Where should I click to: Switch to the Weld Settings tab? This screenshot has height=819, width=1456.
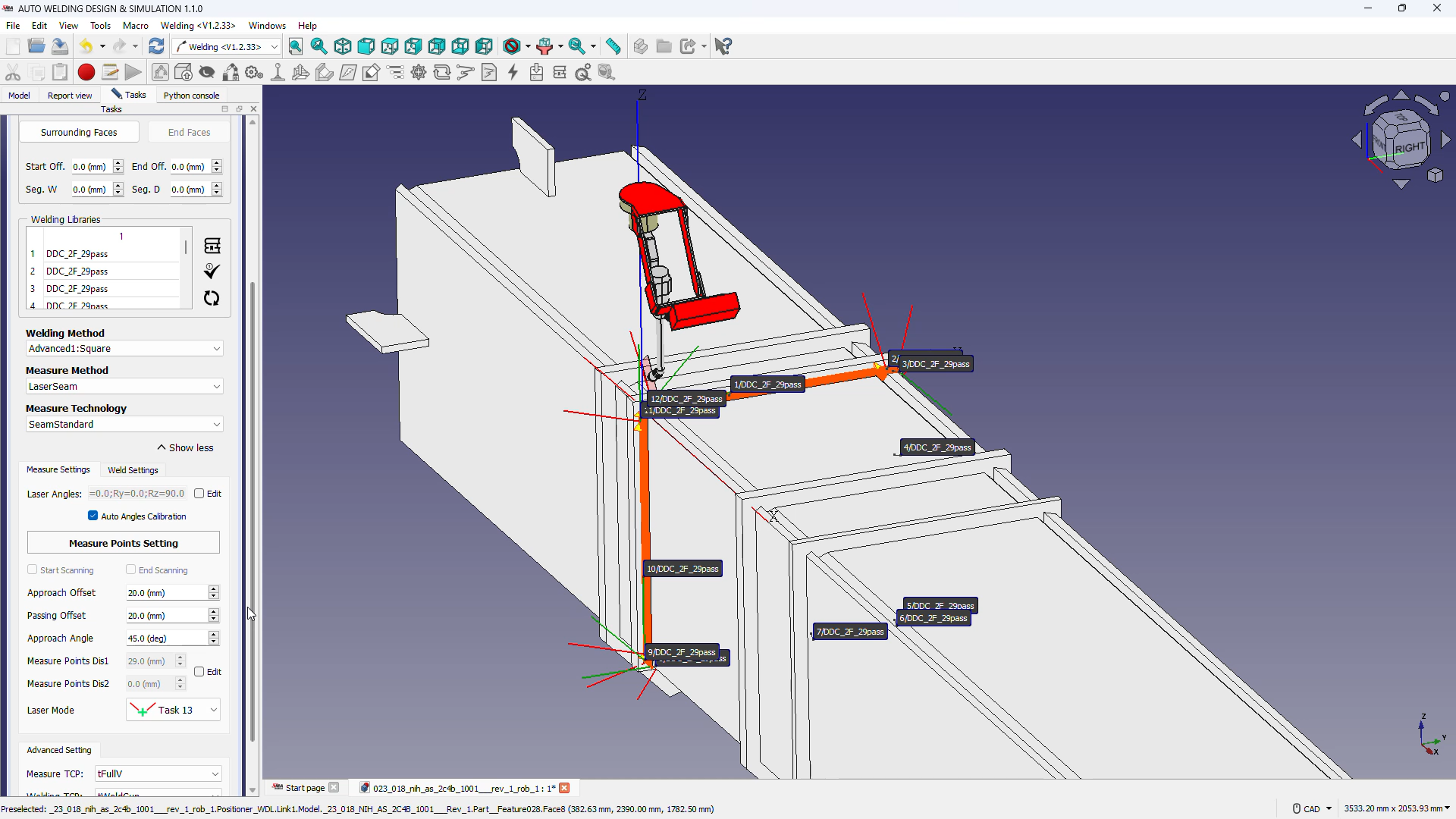tap(133, 470)
